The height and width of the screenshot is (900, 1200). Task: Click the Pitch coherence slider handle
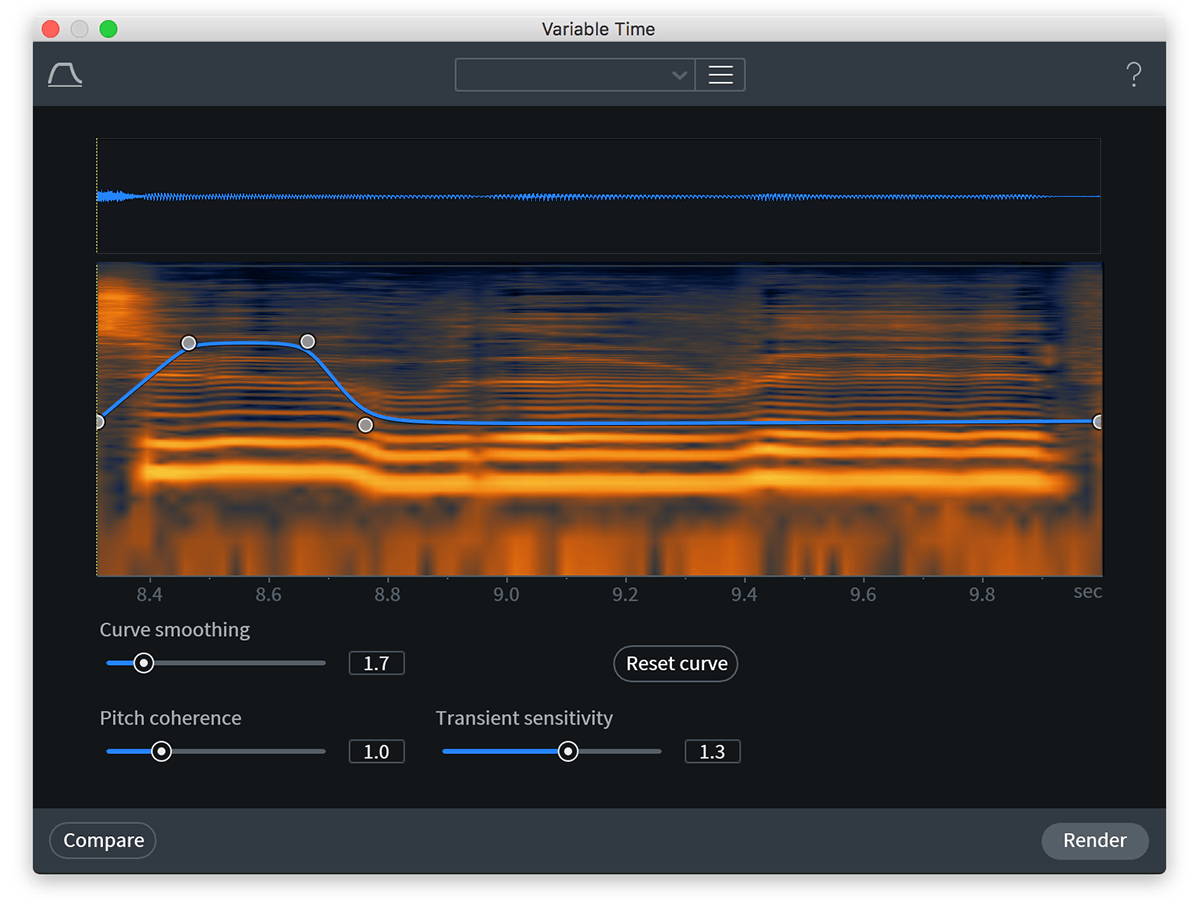(161, 750)
